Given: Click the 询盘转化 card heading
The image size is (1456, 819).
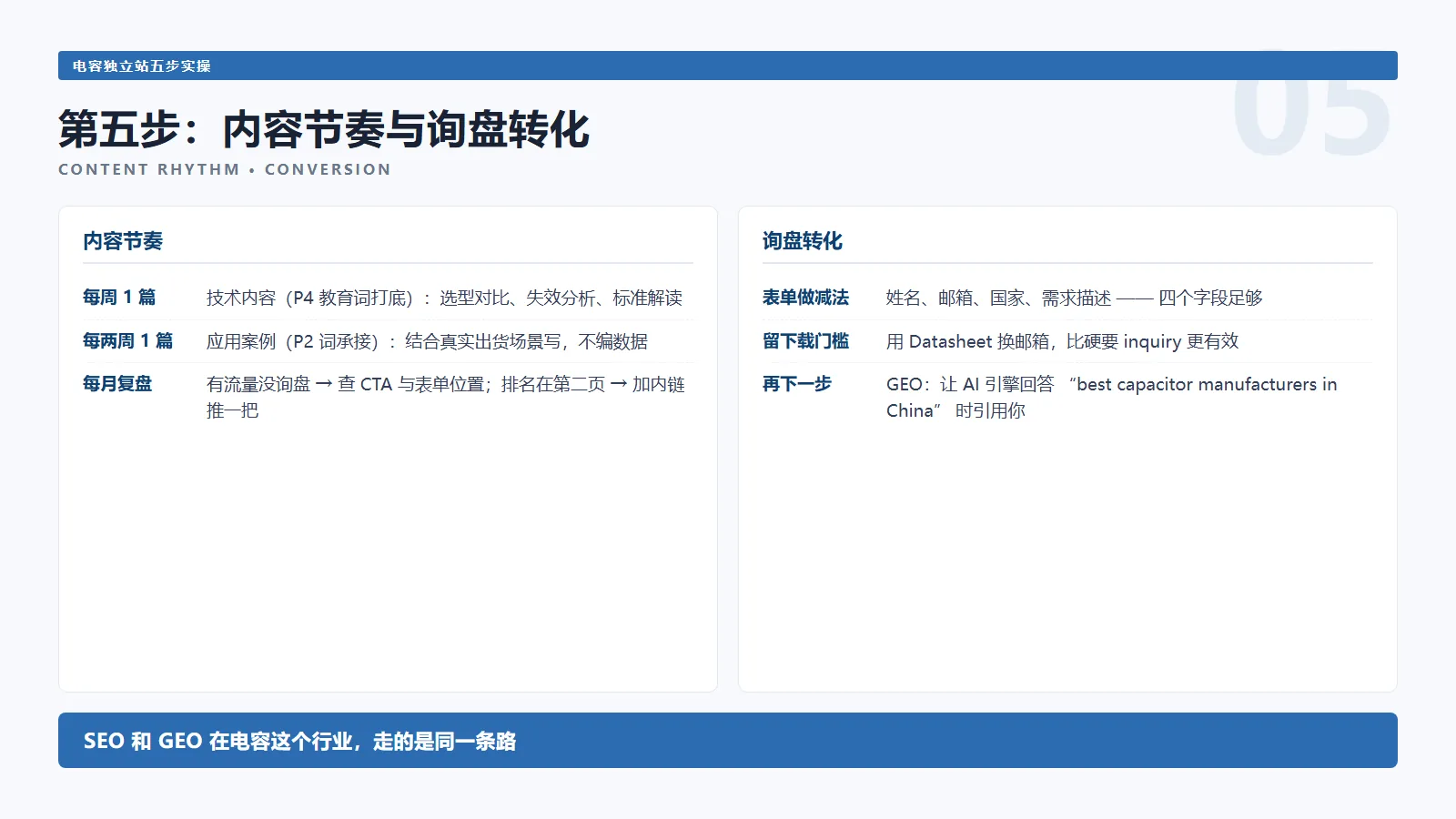Looking at the screenshot, I should pyautogui.click(x=803, y=241).
